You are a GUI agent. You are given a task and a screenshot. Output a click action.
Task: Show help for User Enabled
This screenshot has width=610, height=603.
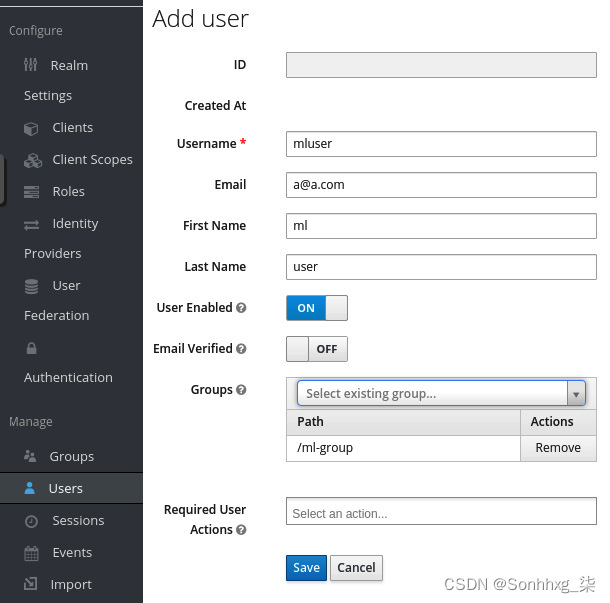click(241, 308)
